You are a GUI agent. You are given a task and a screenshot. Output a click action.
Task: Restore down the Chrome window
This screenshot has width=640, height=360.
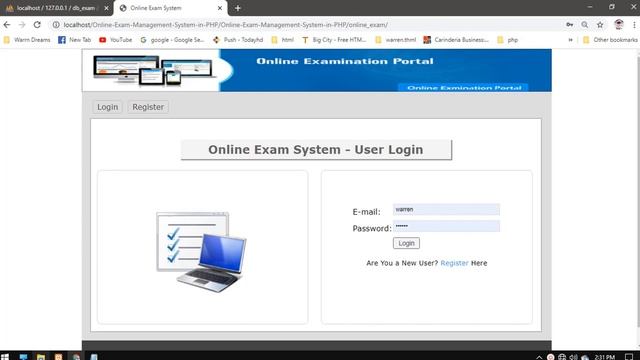[611, 7]
